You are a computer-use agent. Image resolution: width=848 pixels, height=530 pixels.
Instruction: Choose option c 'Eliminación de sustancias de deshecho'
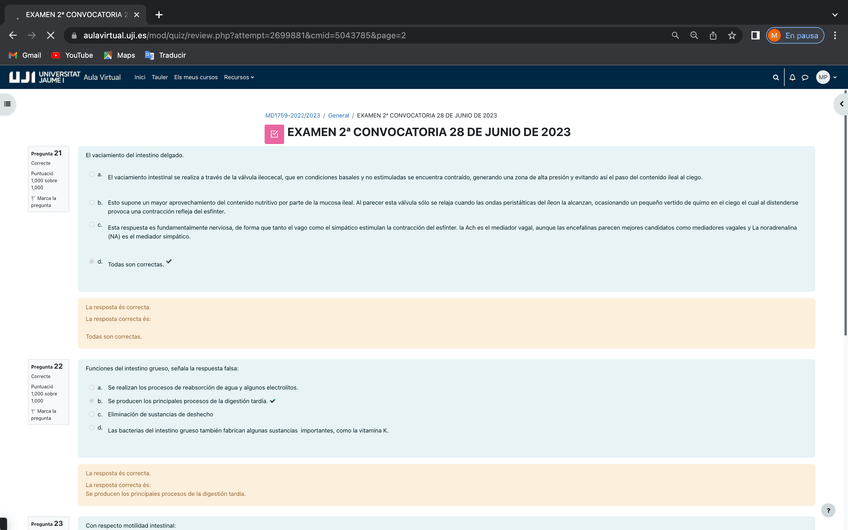[x=92, y=414]
